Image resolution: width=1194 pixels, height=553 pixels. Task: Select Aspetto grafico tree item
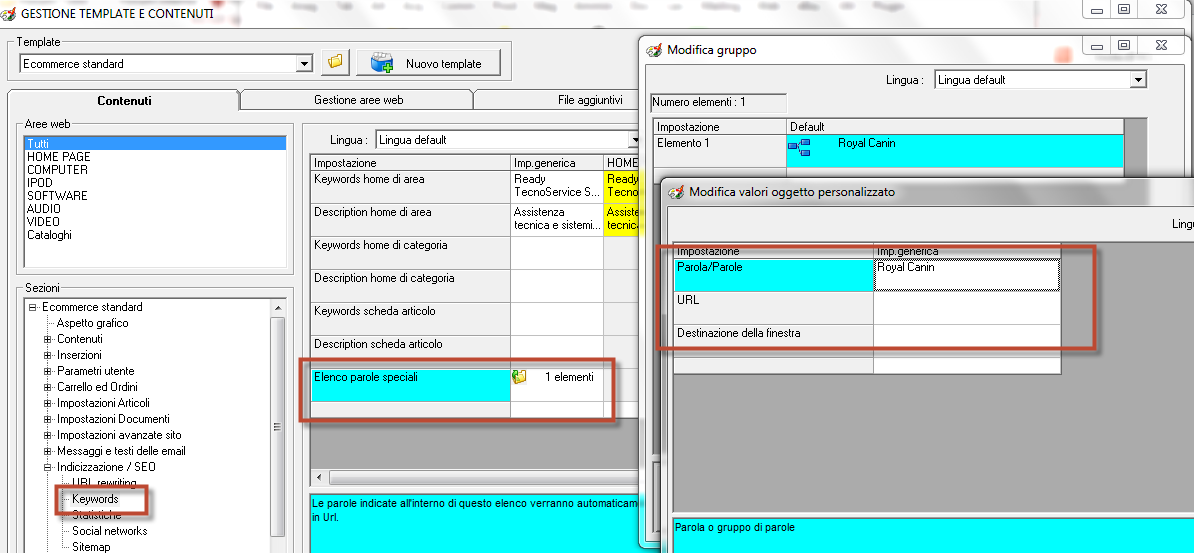pos(92,323)
